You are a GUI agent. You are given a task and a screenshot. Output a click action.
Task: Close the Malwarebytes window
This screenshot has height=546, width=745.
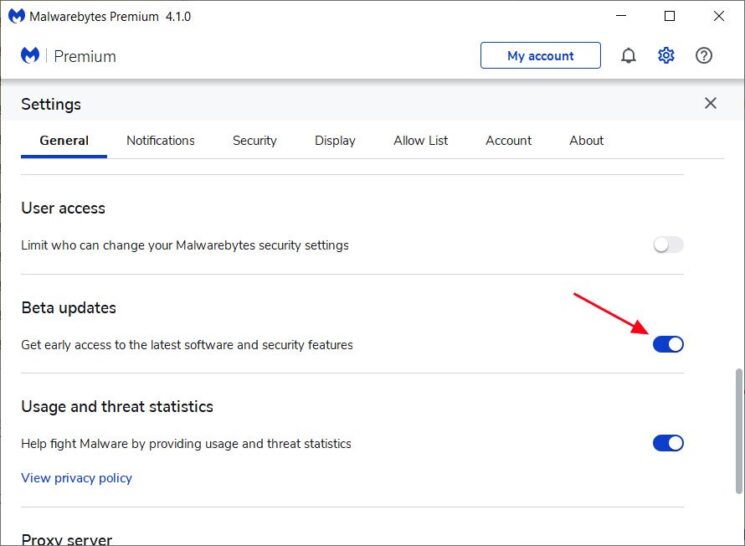click(719, 16)
